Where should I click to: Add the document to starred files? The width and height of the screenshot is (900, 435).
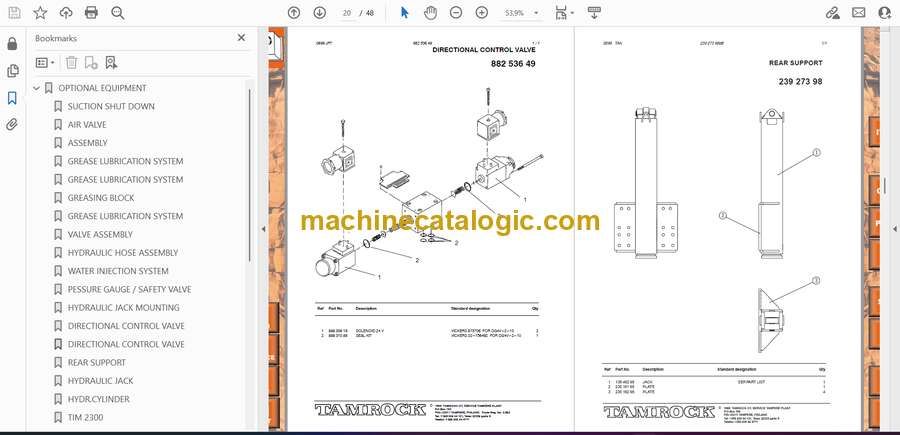pos(40,13)
